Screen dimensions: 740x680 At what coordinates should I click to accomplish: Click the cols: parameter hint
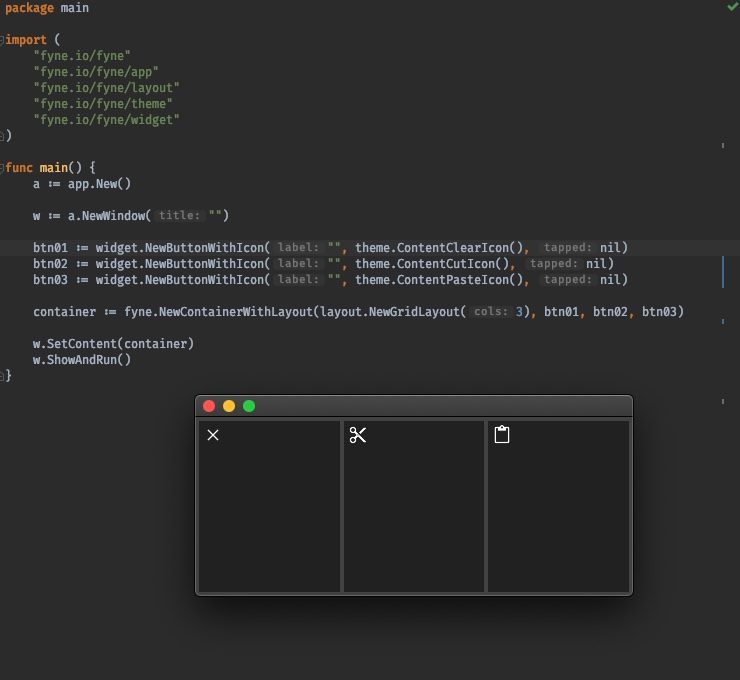(491, 312)
